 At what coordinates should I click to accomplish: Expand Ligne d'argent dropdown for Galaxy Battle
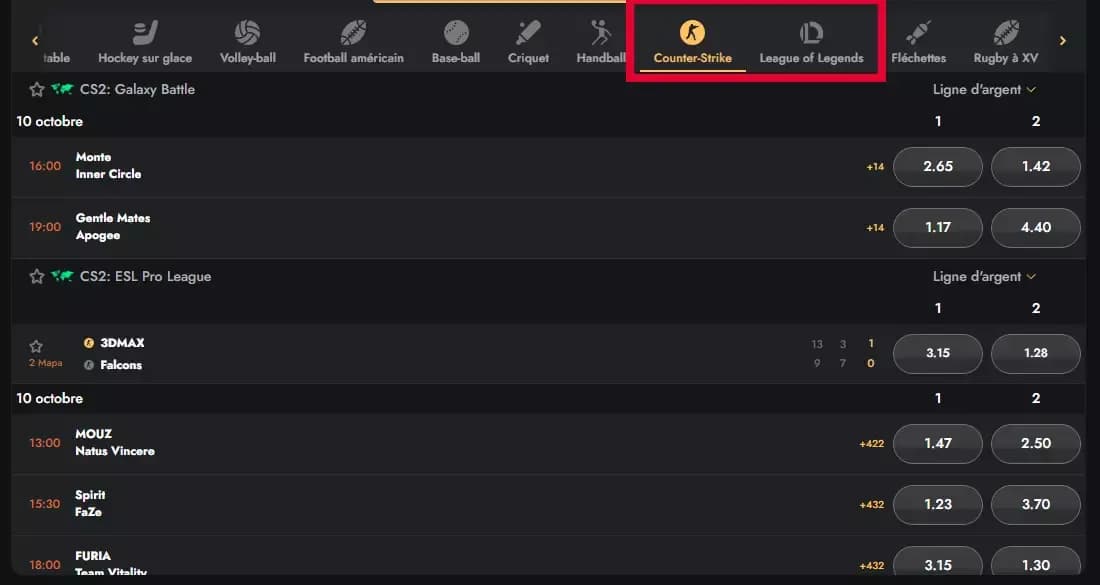[984, 90]
